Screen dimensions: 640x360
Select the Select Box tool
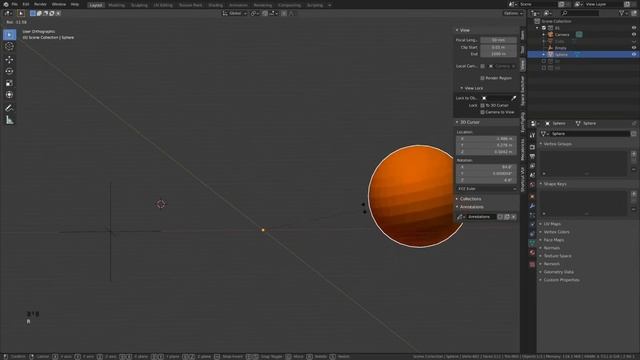[9, 35]
